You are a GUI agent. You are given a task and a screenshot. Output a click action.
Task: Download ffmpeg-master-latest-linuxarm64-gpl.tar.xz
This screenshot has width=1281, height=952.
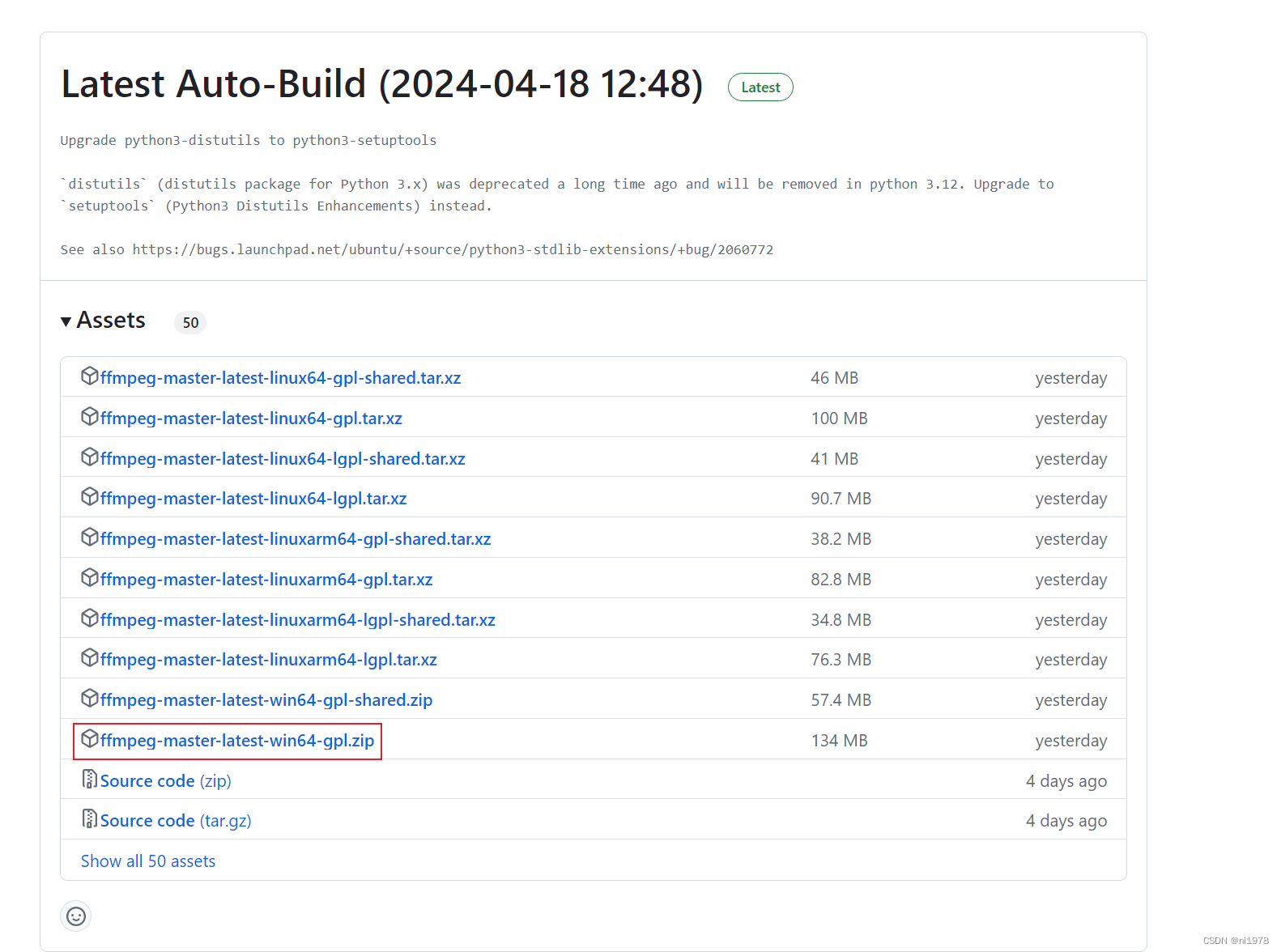click(266, 580)
